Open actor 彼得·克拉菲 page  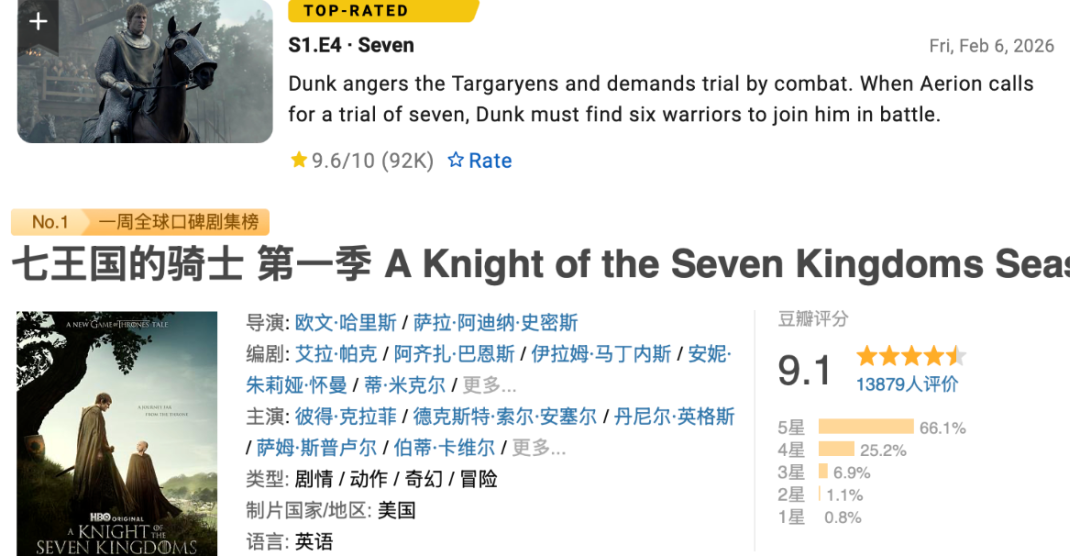click(x=345, y=416)
